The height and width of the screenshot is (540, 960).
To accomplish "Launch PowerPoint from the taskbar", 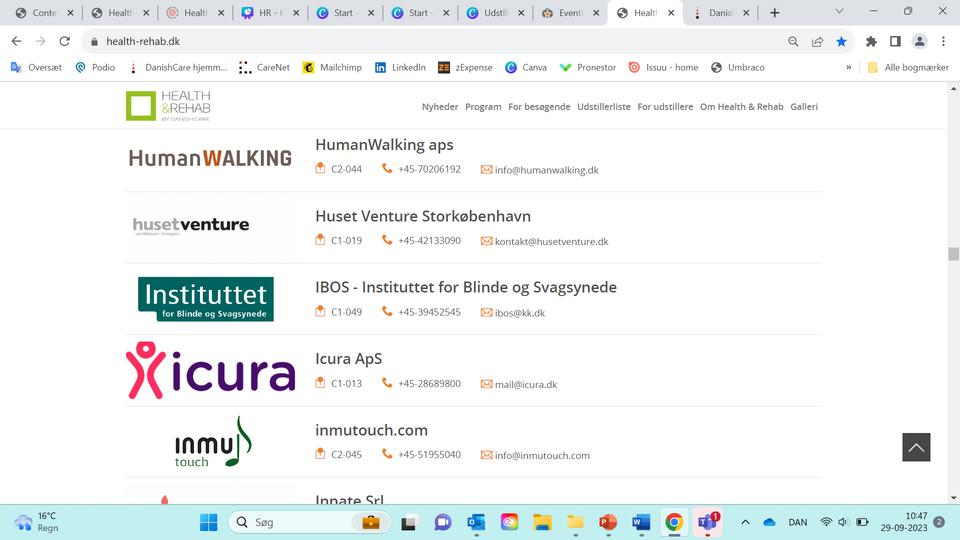I will point(608,522).
